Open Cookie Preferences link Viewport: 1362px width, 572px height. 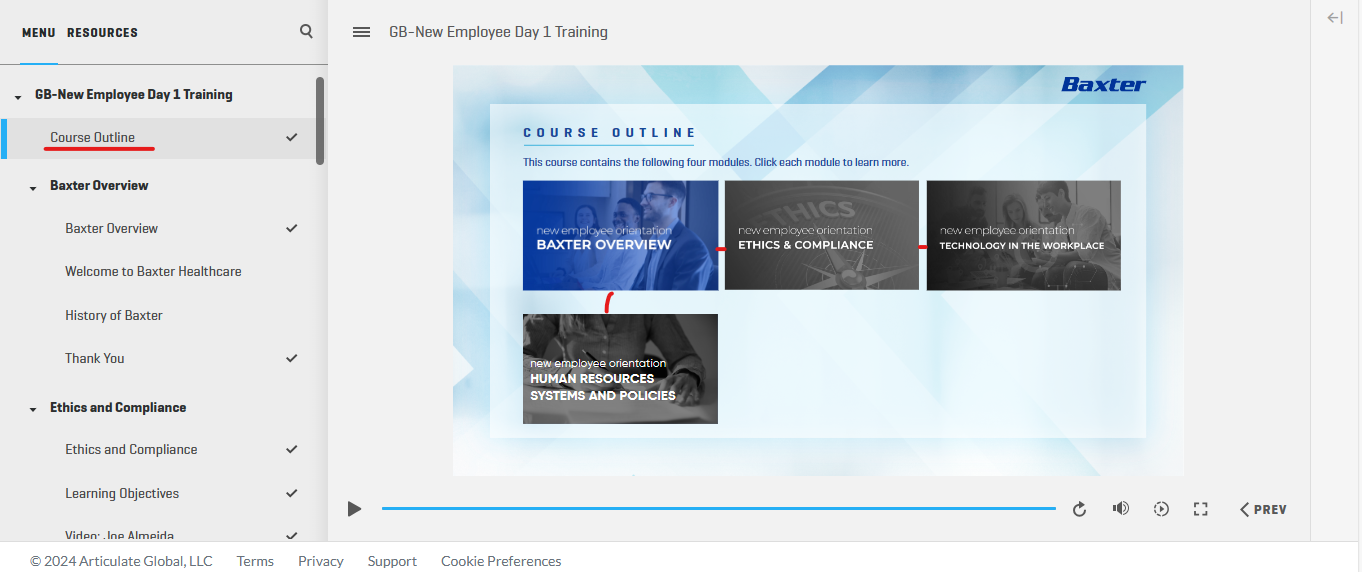501,561
